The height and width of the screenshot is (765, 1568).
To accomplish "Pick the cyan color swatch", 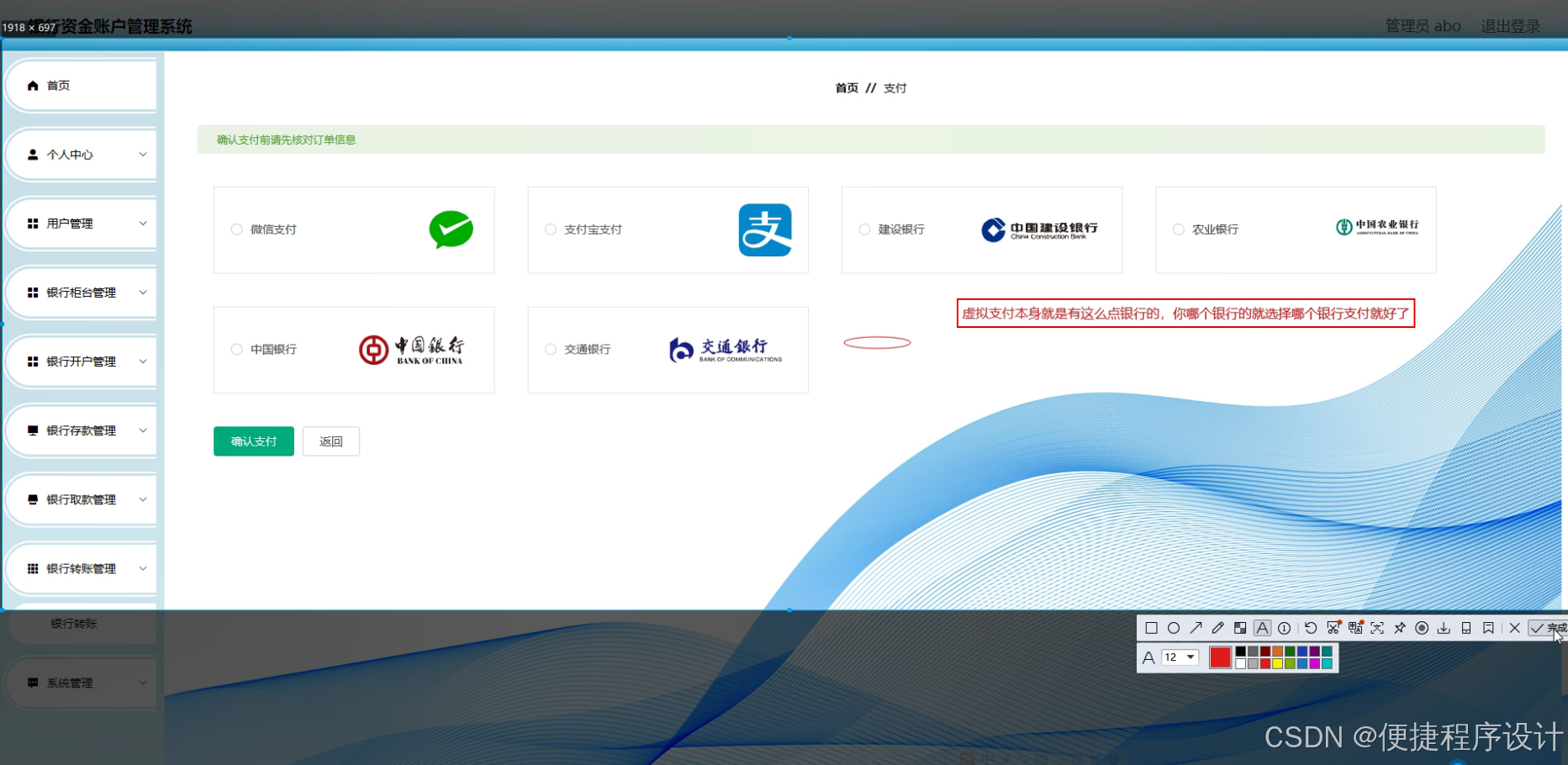I will pos(1327,663).
